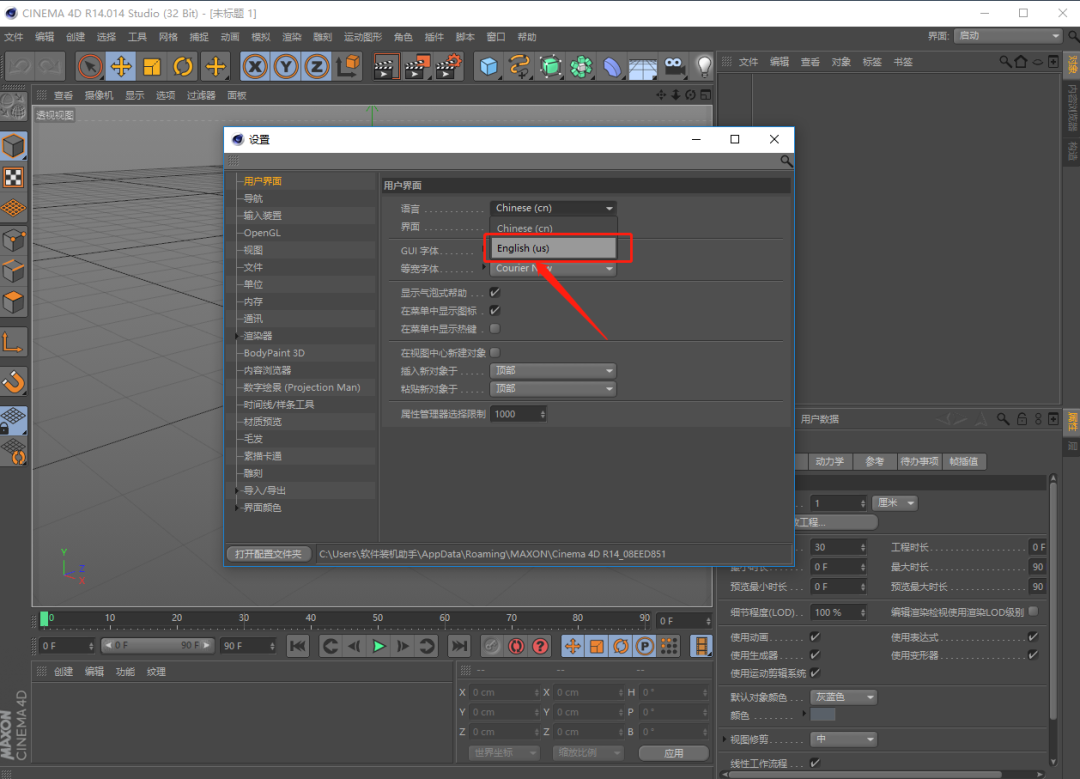The height and width of the screenshot is (779, 1080).
Task: Click the red question mark keyframe icon
Action: (x=541, y=646)
